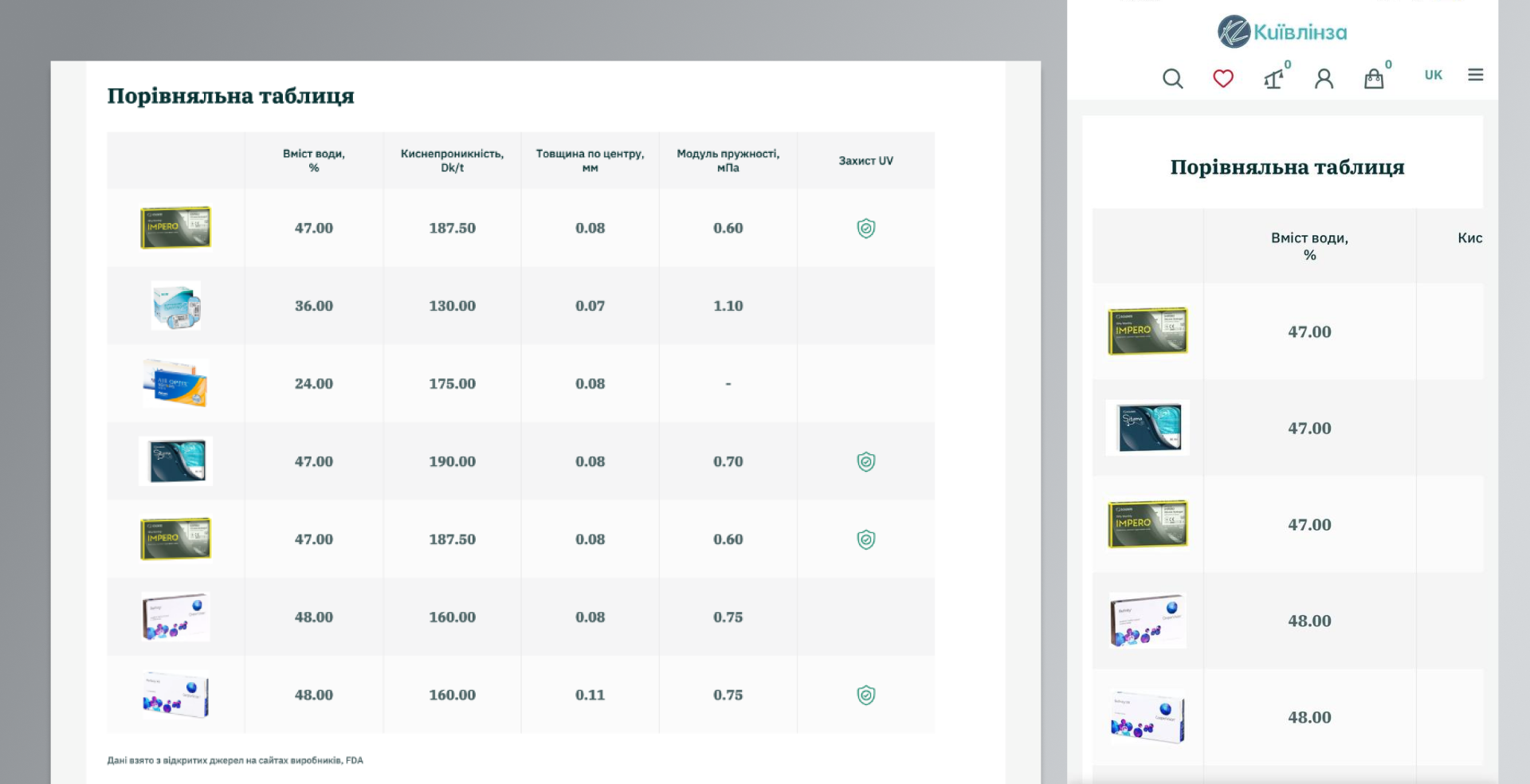Click UV shield icon in 187.50 first row

coord(866,229)
